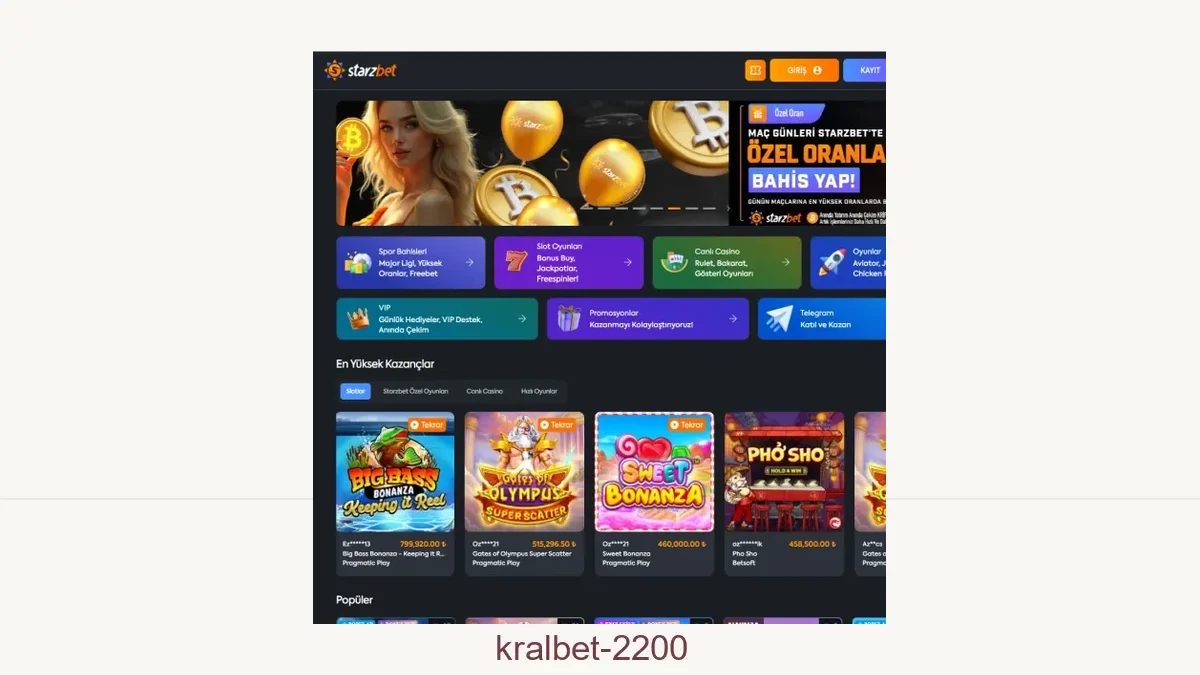The height and width of the screenshot is (675, 1200).
Task: Open Promosyonlar with the gift box icon
Action: [x=648, y=319]
